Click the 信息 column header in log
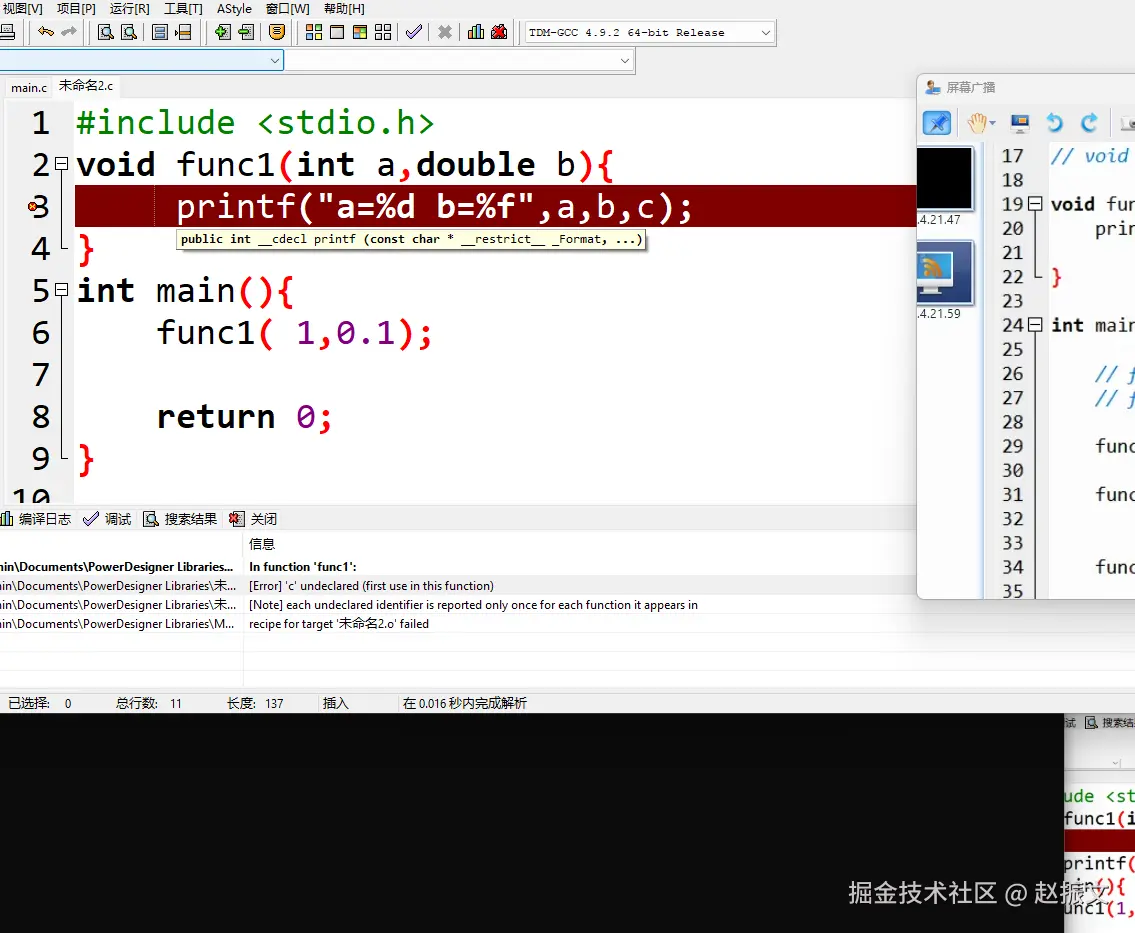 tap(262, 544)
